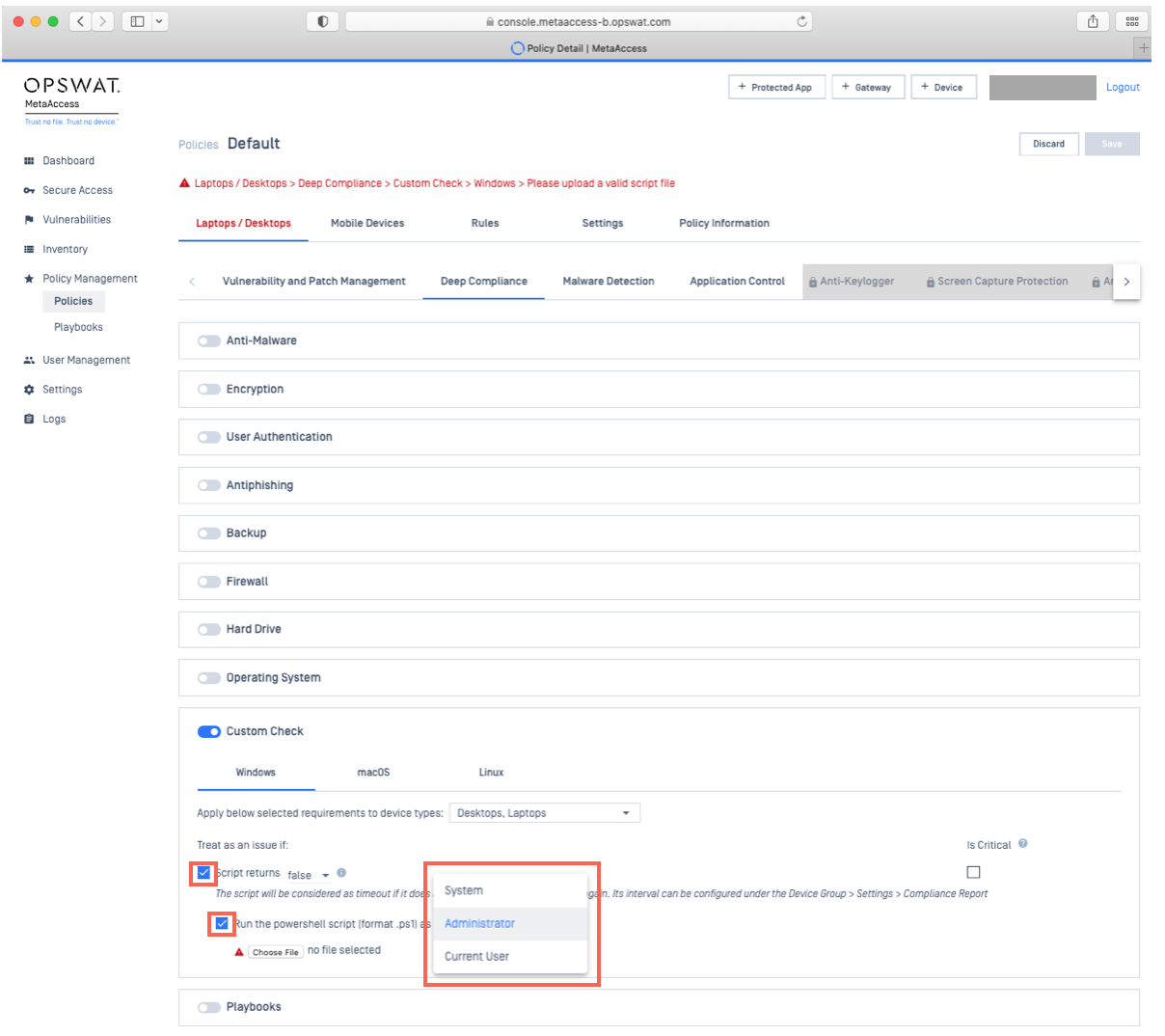Switch to the Rules tab

click(x=485, y=223)
